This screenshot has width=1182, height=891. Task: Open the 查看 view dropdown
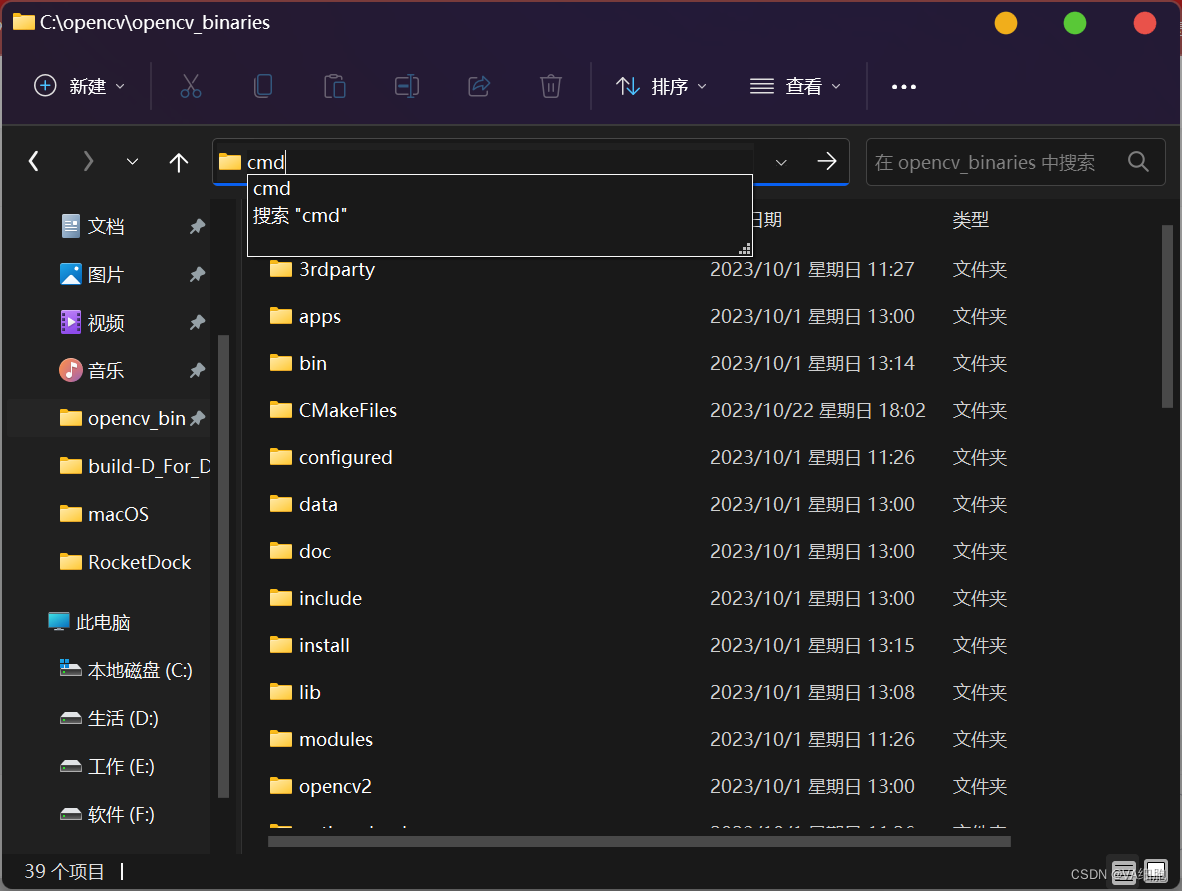tap(795, 86)
